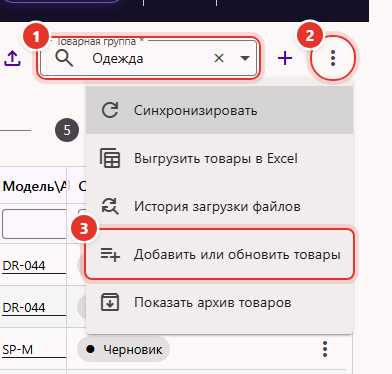Open the SP-M model link

tap(18, 350)
